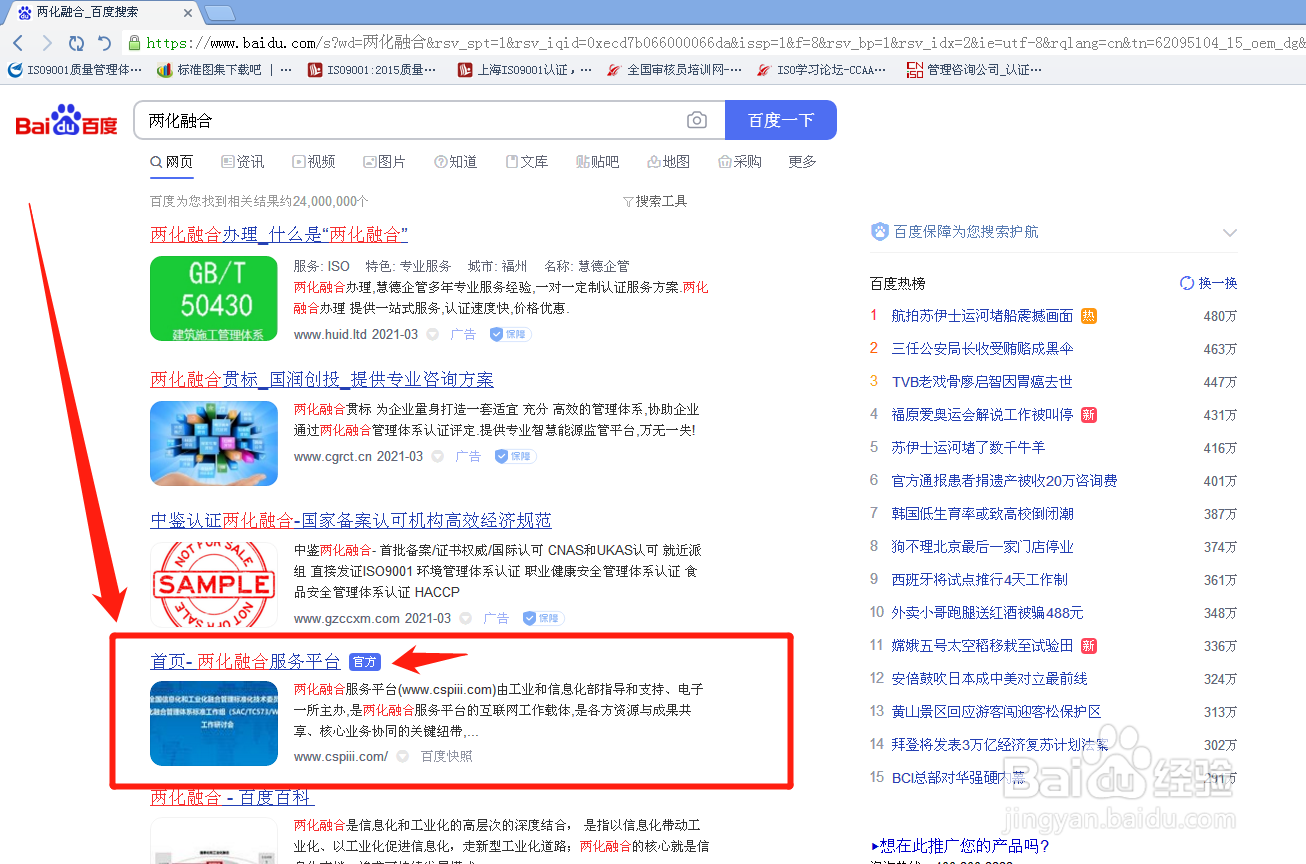
Task: Open ISO9001:2015质量 bookmark
Action: pyautogui.click(x=372, y=70)
